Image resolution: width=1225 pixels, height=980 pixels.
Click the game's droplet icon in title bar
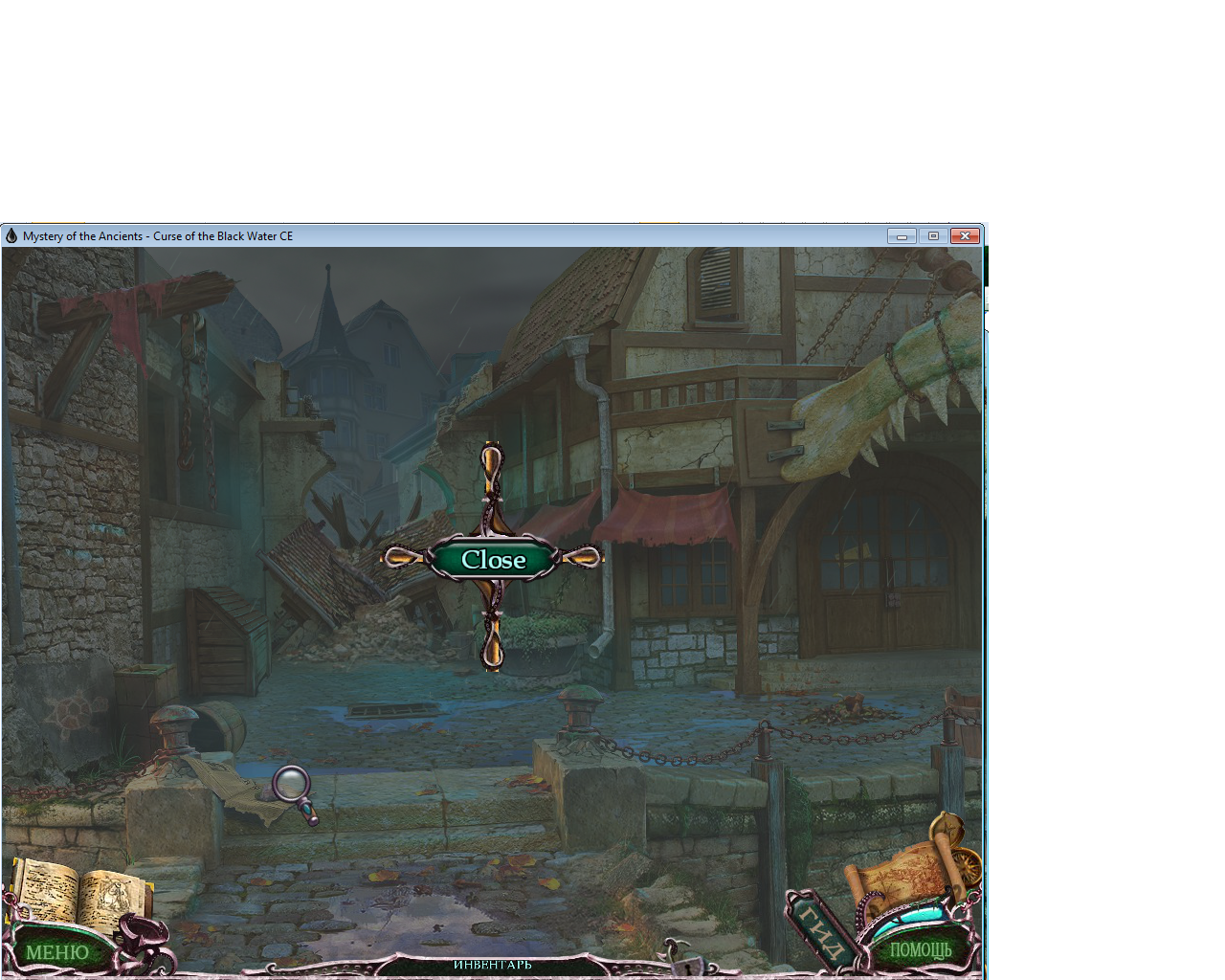coord(11,235)
